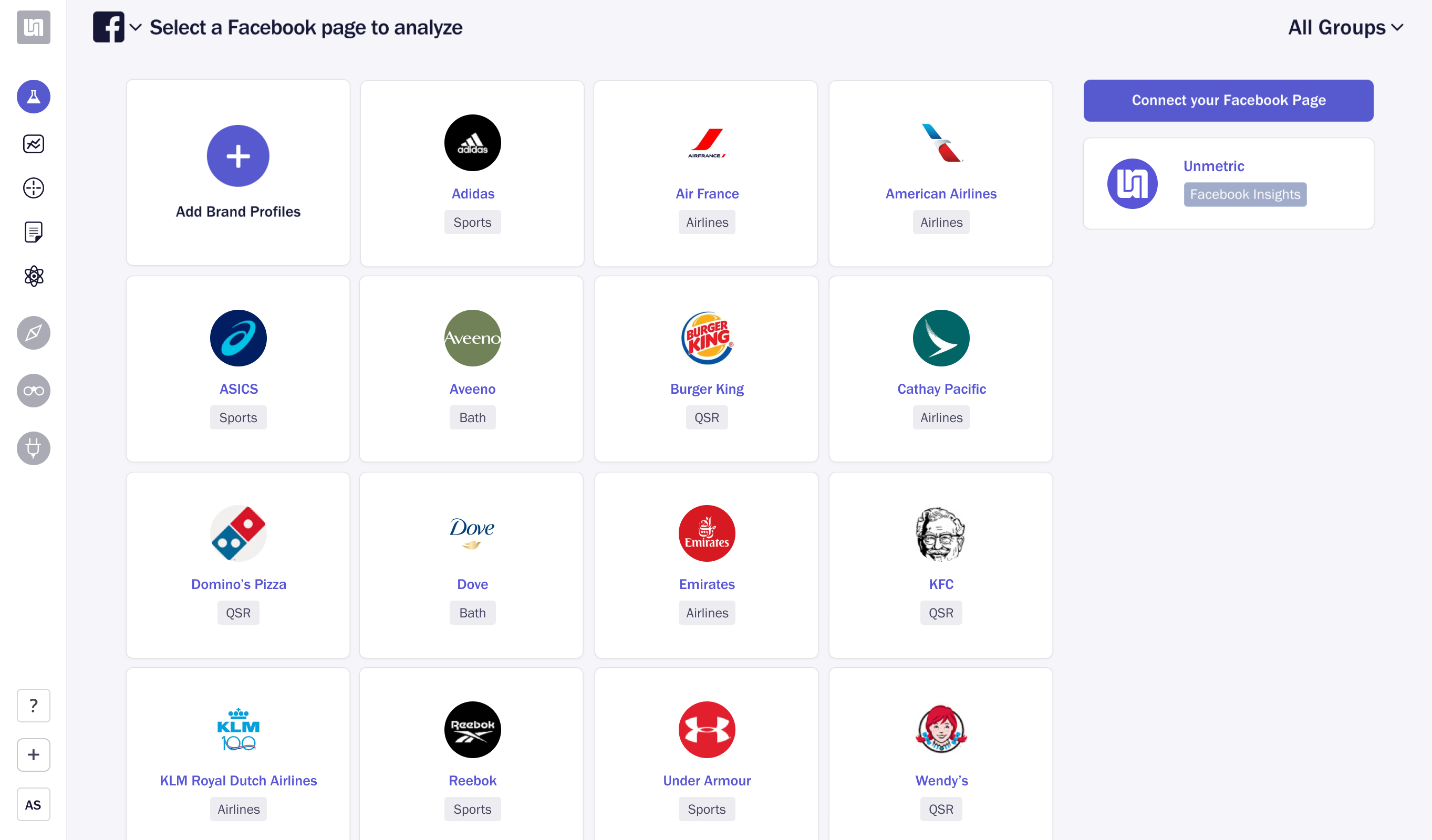
Task: Click the Unmetric logo at top left
Action: click(34, 27)
